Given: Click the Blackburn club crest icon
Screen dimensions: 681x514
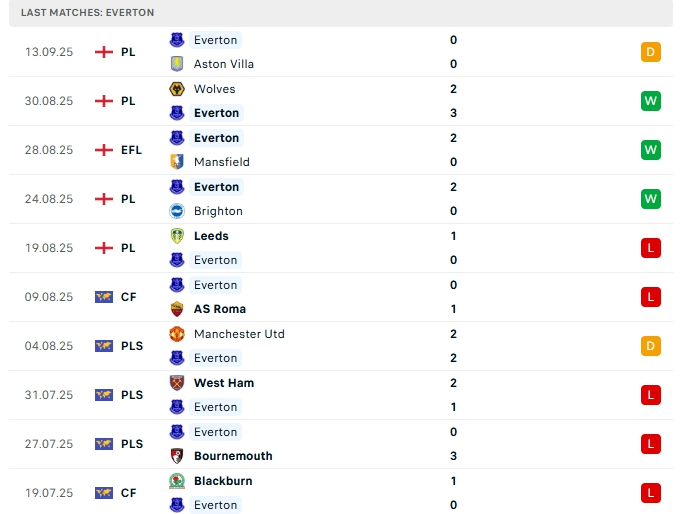Looking at the screenshot, I should [177, 481].
